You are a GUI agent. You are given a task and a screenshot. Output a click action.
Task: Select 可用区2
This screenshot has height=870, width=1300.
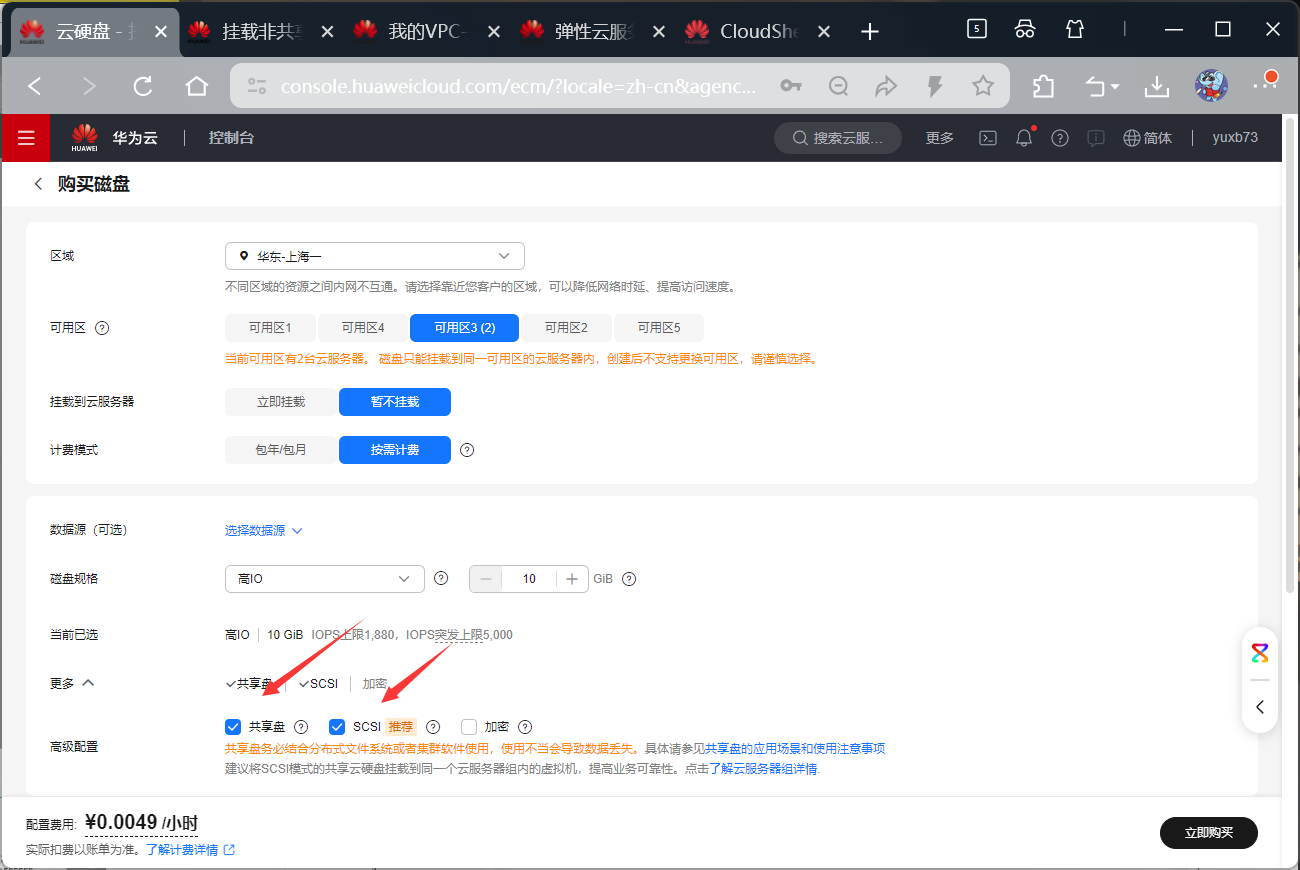click(566, 328)
